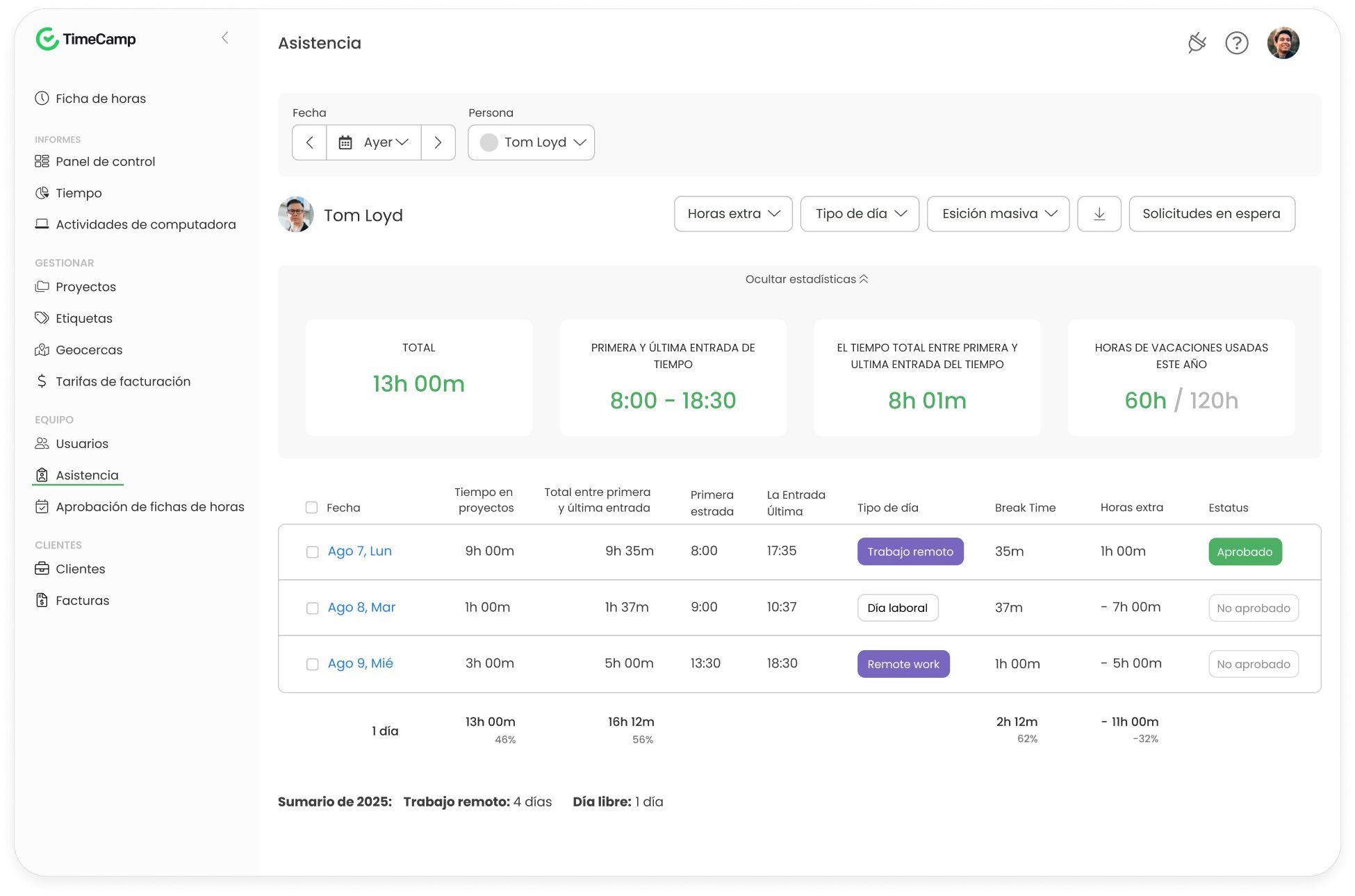Click the Solicitudes en espera button
This screenshot has width=1355, height=896.
point(1212,213)
